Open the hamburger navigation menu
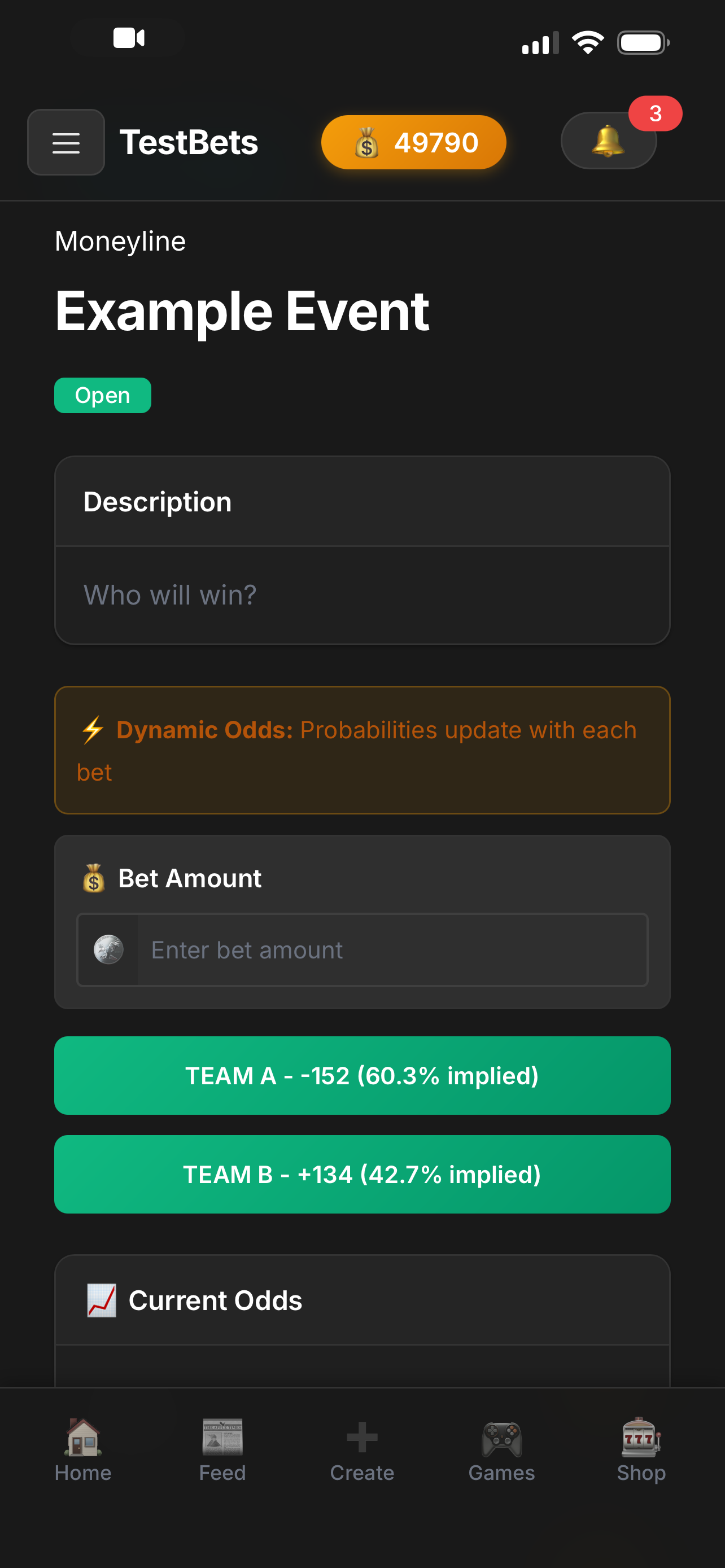The image size is (725, 1568). [65, 142]
